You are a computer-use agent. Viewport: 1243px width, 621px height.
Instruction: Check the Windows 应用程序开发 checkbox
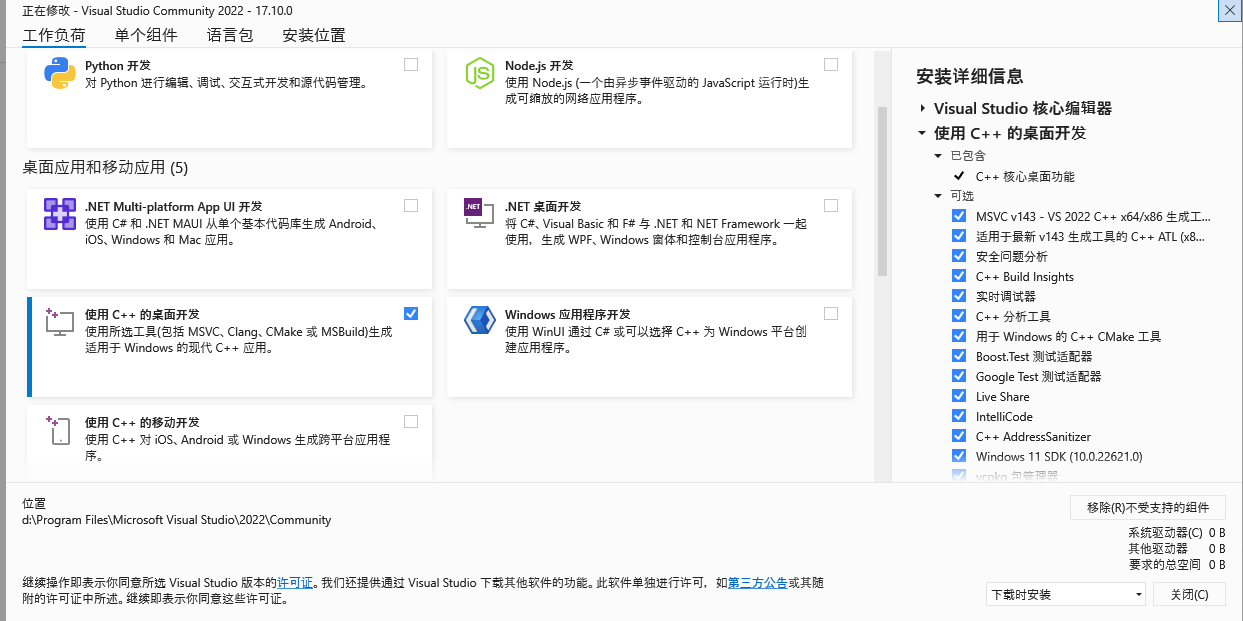(831, 313)
